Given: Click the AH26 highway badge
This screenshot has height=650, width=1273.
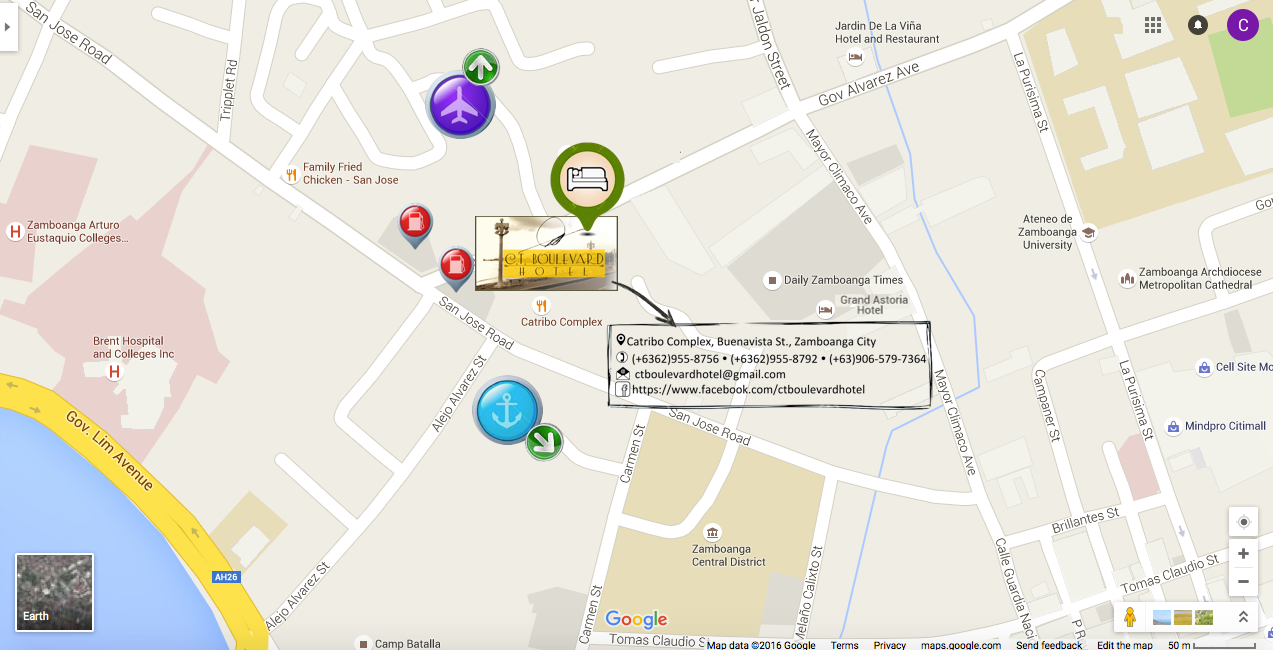Looking at the screenshot, I should 226,577.
